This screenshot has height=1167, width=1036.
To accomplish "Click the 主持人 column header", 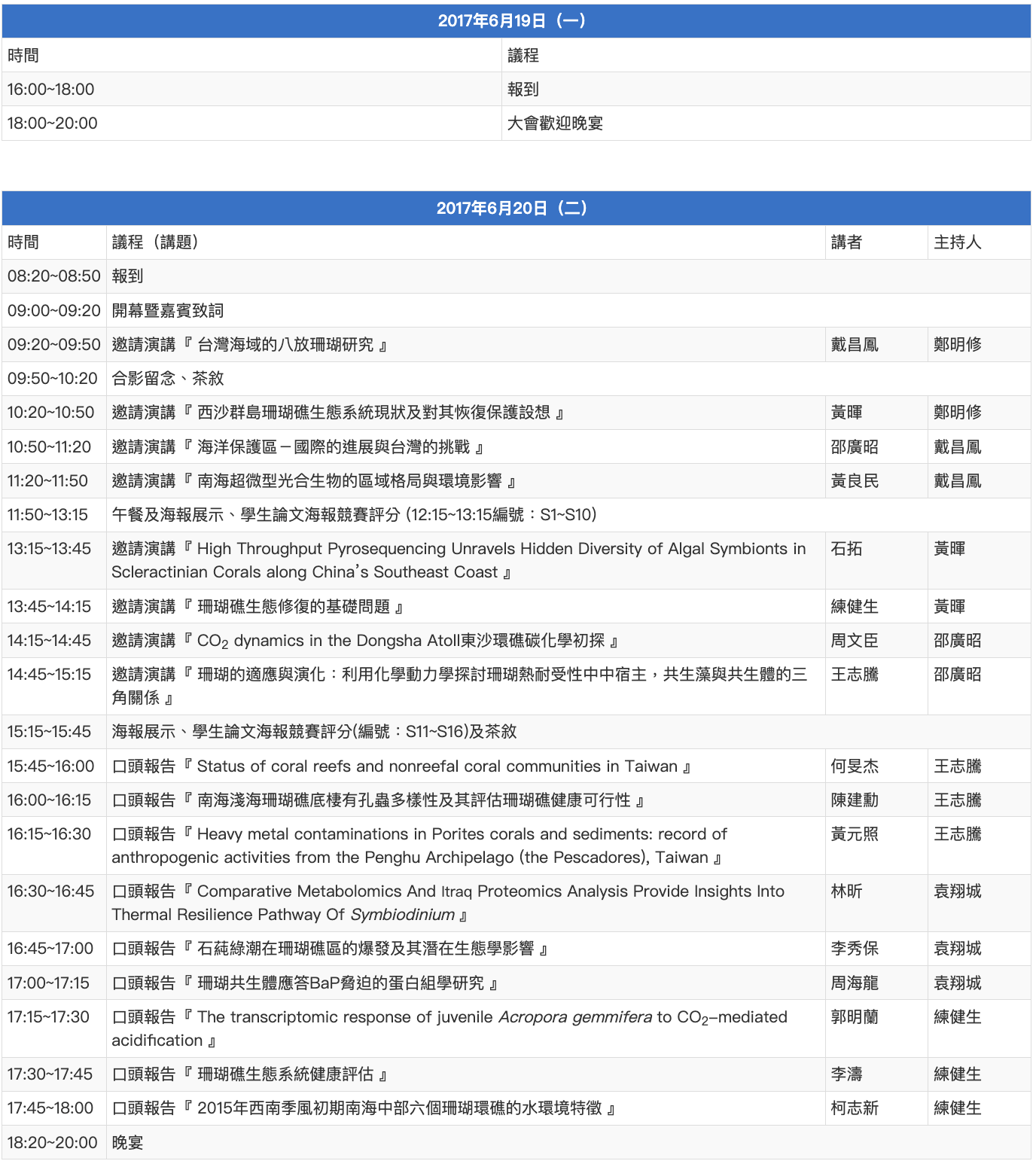I will click(x=957, y=242).
